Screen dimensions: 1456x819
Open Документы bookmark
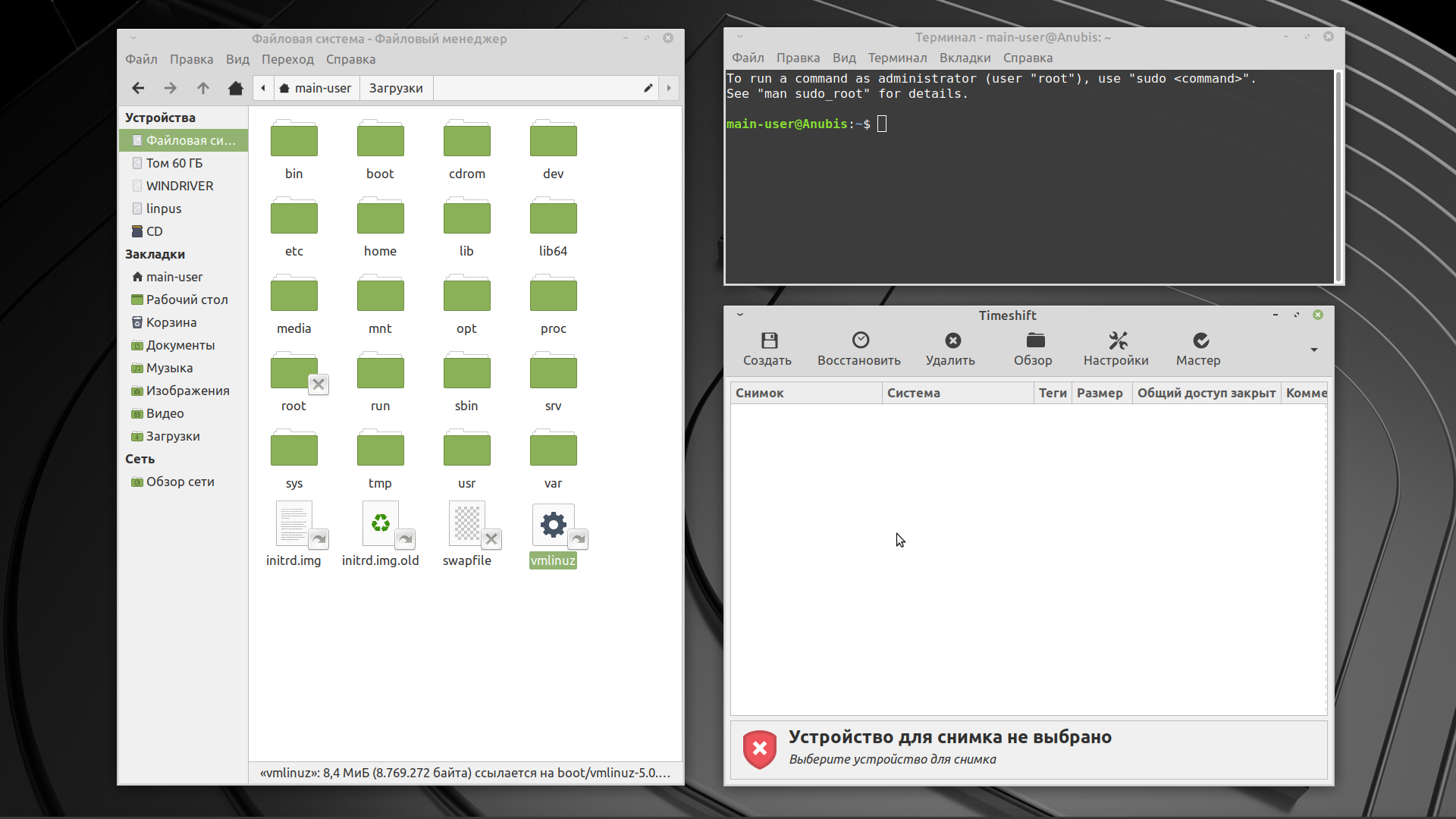[x=184, y=345]
